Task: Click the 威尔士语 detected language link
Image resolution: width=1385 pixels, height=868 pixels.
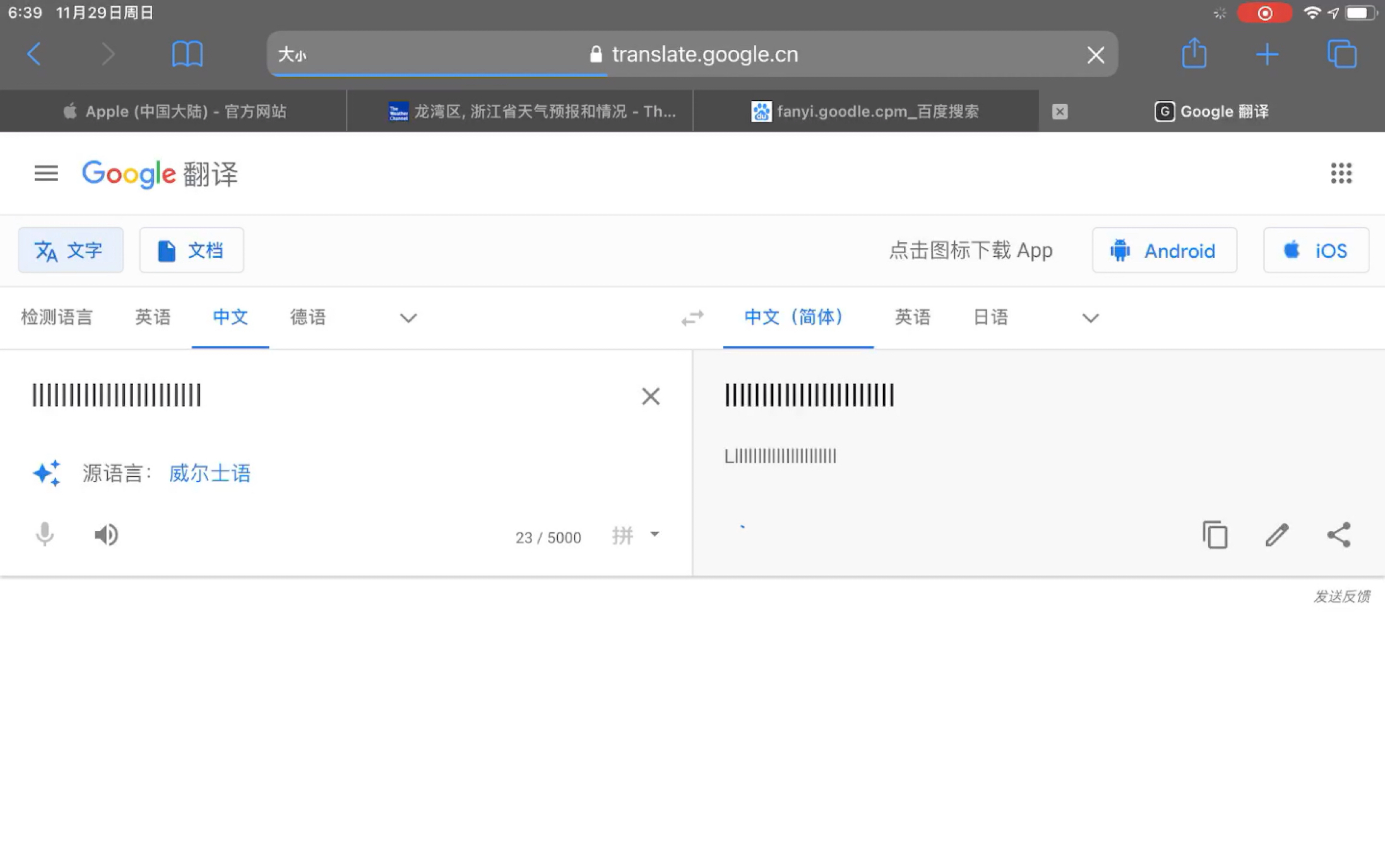Action: click(210, 473)
